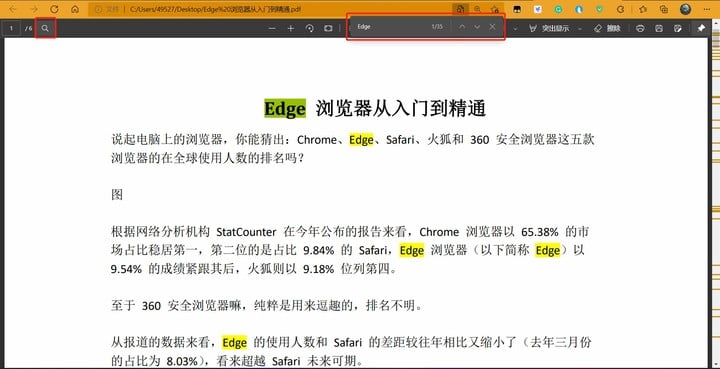Click the page number input field
Image resolution: width=720 pixels, height=369 pixels.
coord(11,28)
